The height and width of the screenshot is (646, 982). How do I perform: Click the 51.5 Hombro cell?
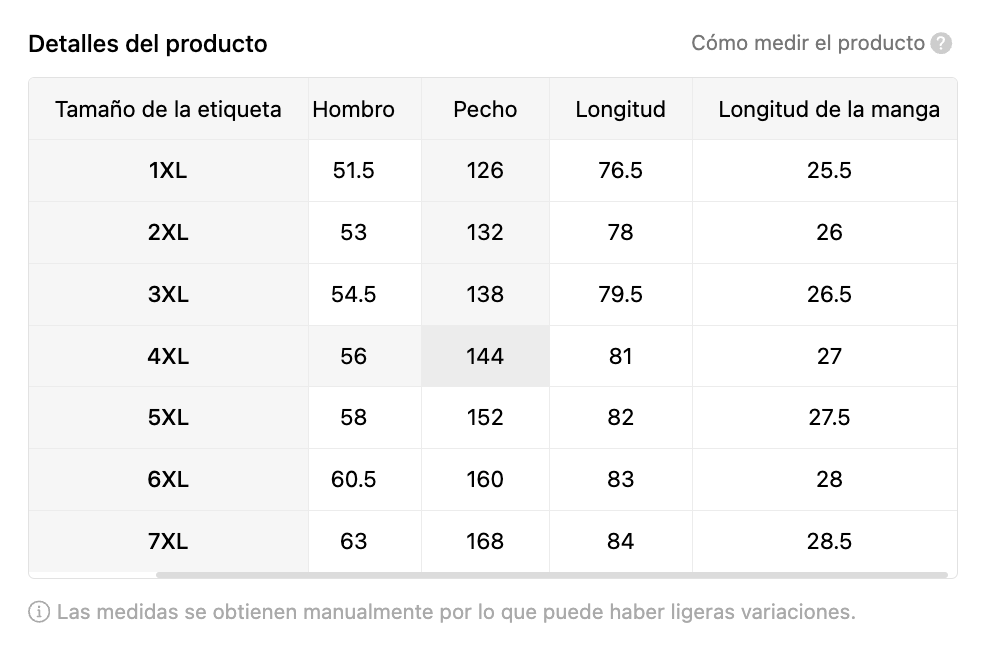coord(354,170)
